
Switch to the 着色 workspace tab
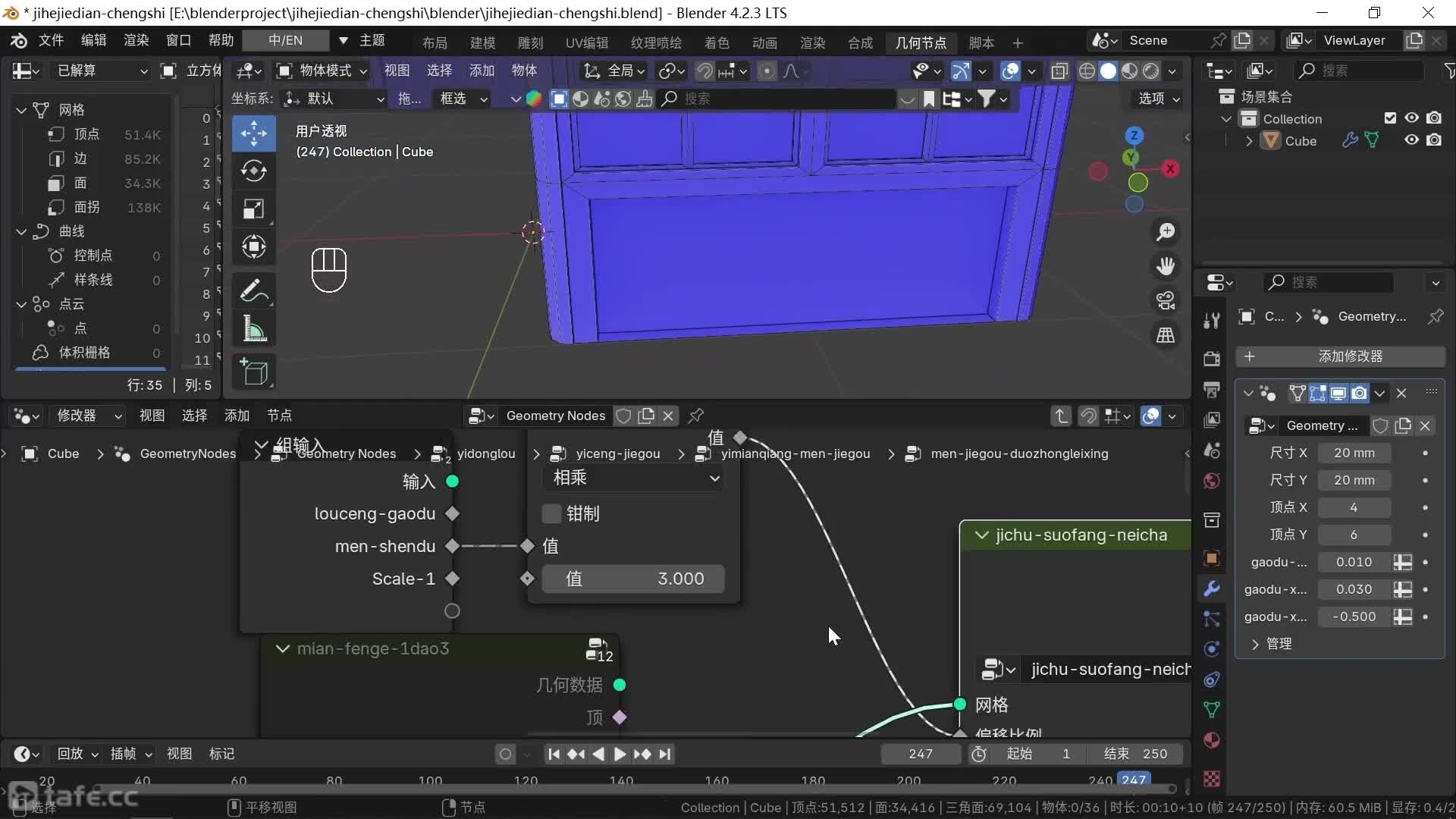tap(716, 42)
